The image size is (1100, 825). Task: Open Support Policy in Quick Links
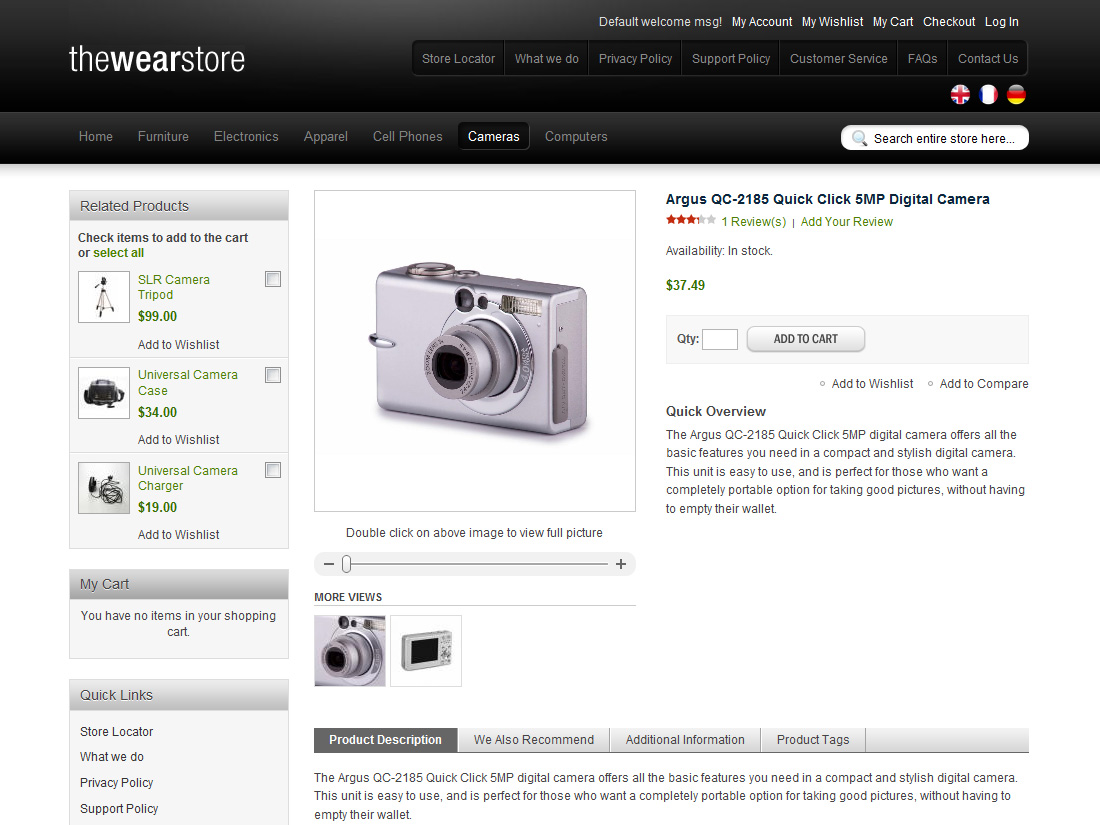click(119, 809)
